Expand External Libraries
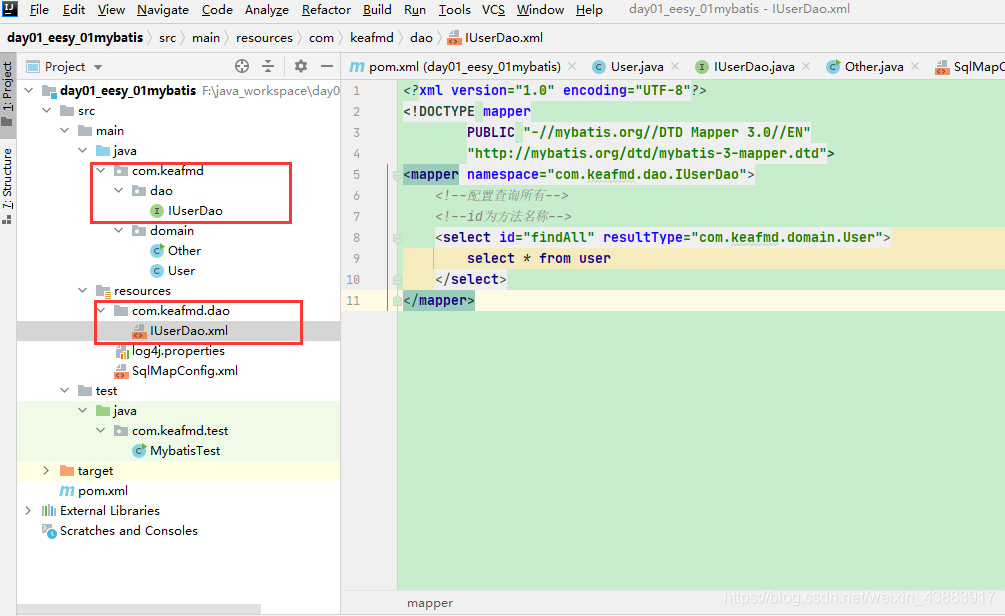 click(x=28, y=511)
